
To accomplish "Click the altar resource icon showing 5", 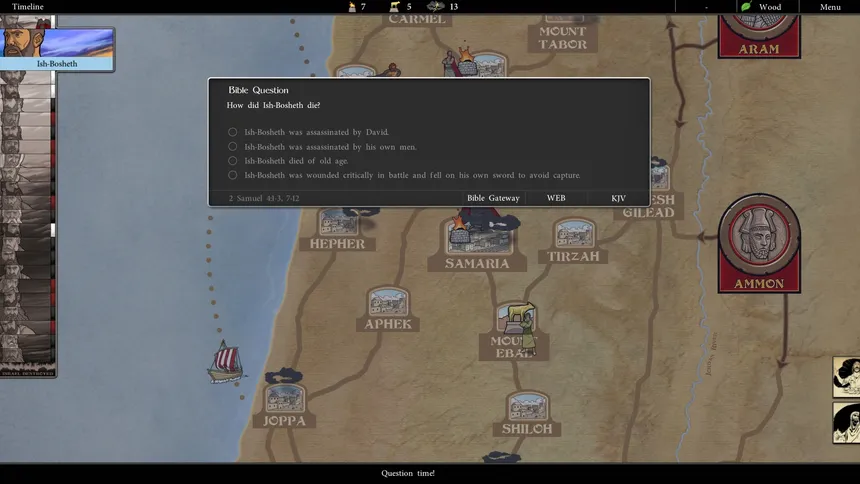I will (x=394, y=7).
